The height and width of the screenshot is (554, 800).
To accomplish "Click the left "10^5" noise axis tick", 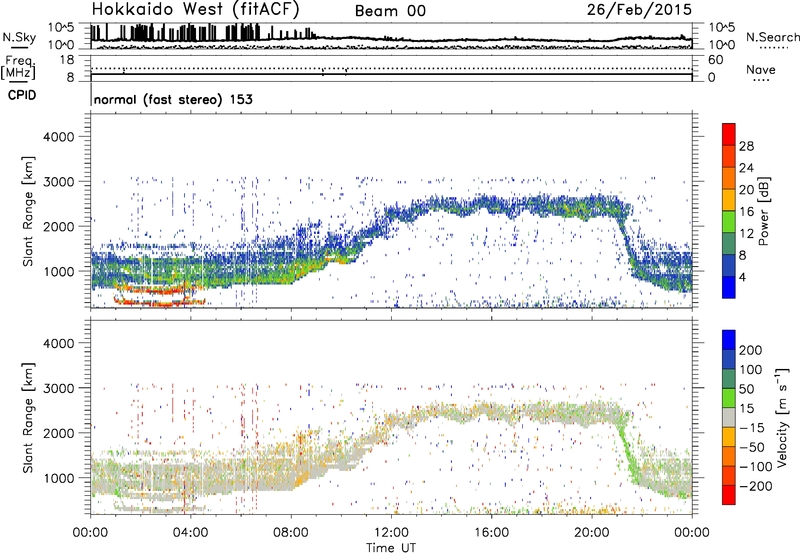I will [61, 27].
